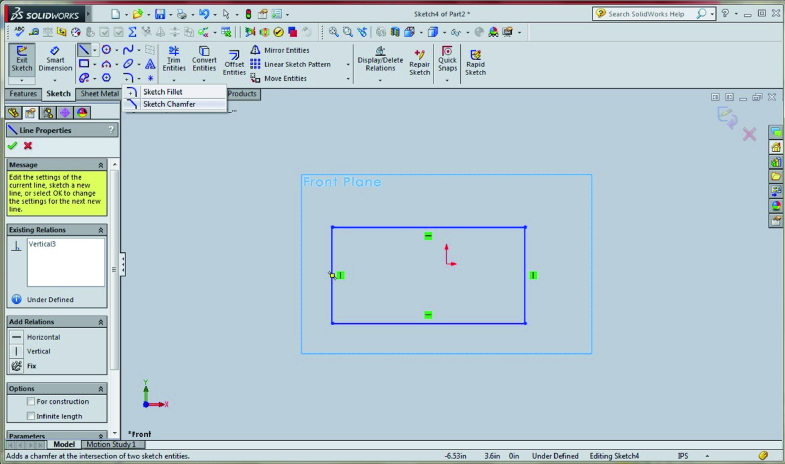Open Display/Delete Relations

[380, 60]
